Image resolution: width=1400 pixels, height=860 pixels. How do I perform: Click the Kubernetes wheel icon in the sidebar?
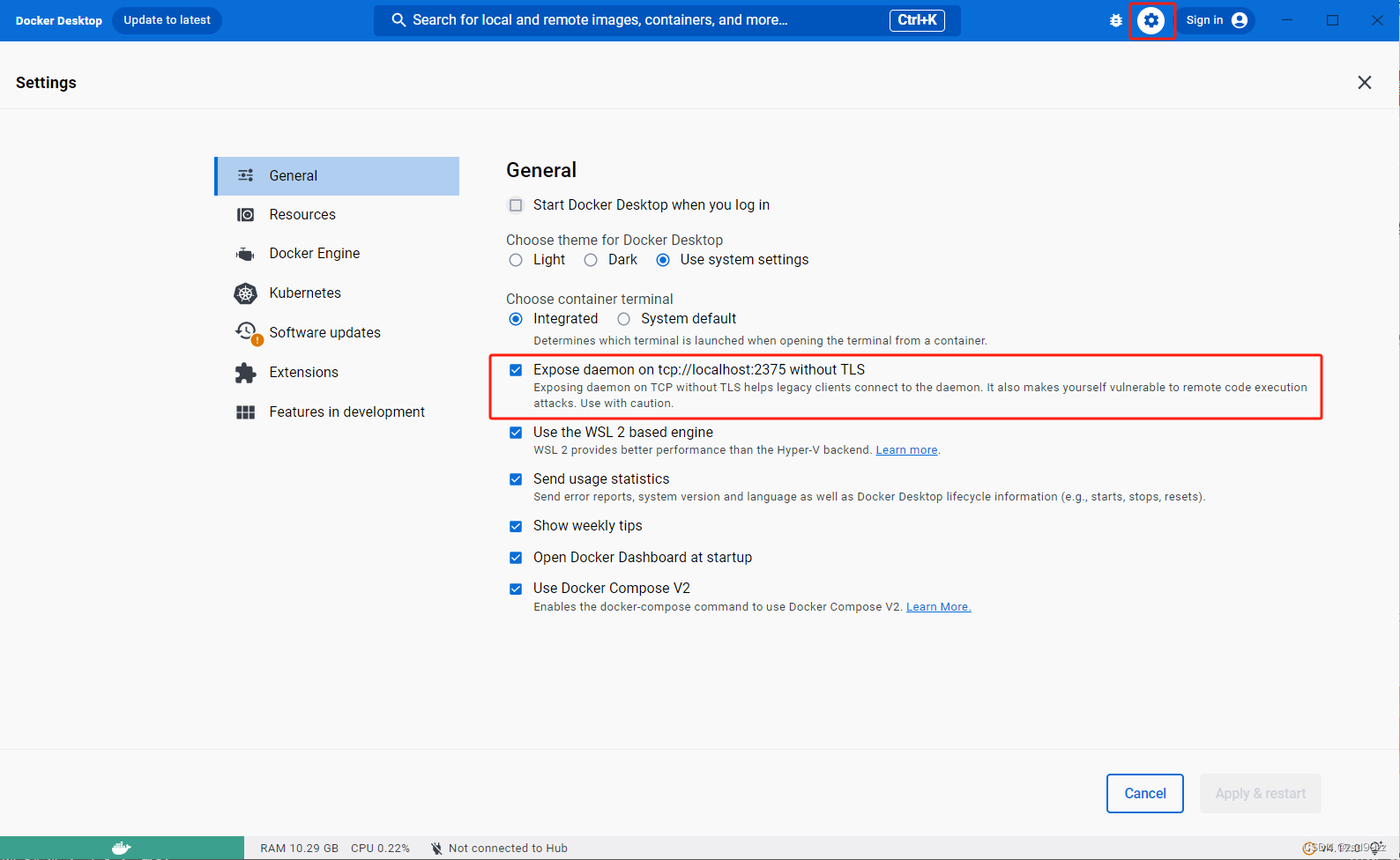(245, 293)
